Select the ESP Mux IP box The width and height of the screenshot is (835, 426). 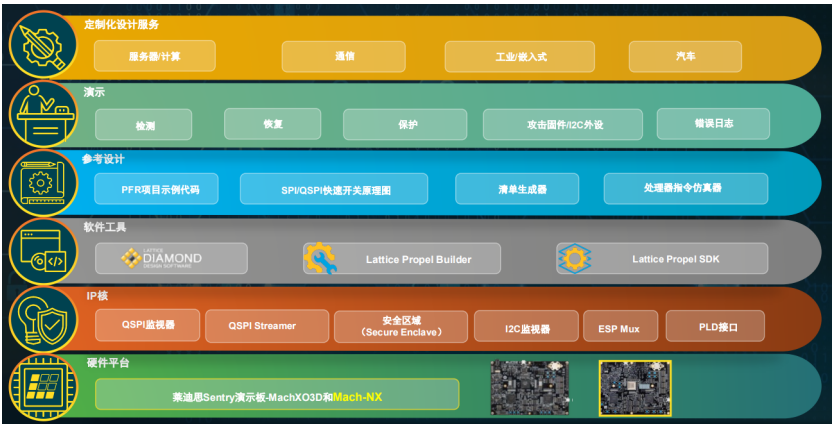(621, 326)
